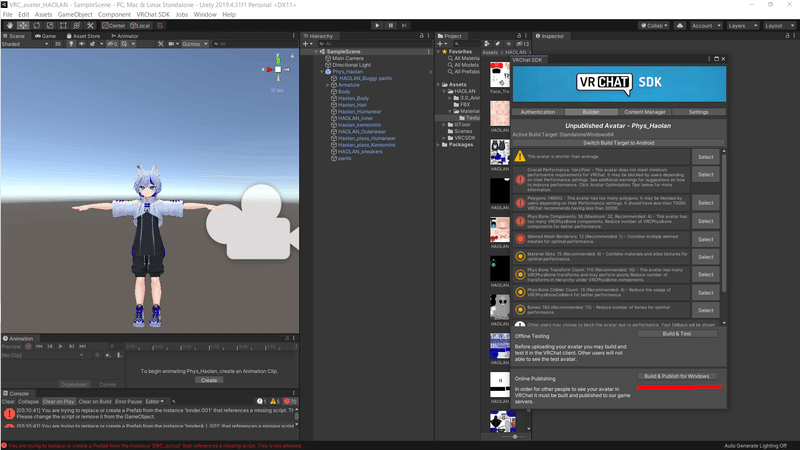
Task: Open the Account dropdown
Action: 706,26
